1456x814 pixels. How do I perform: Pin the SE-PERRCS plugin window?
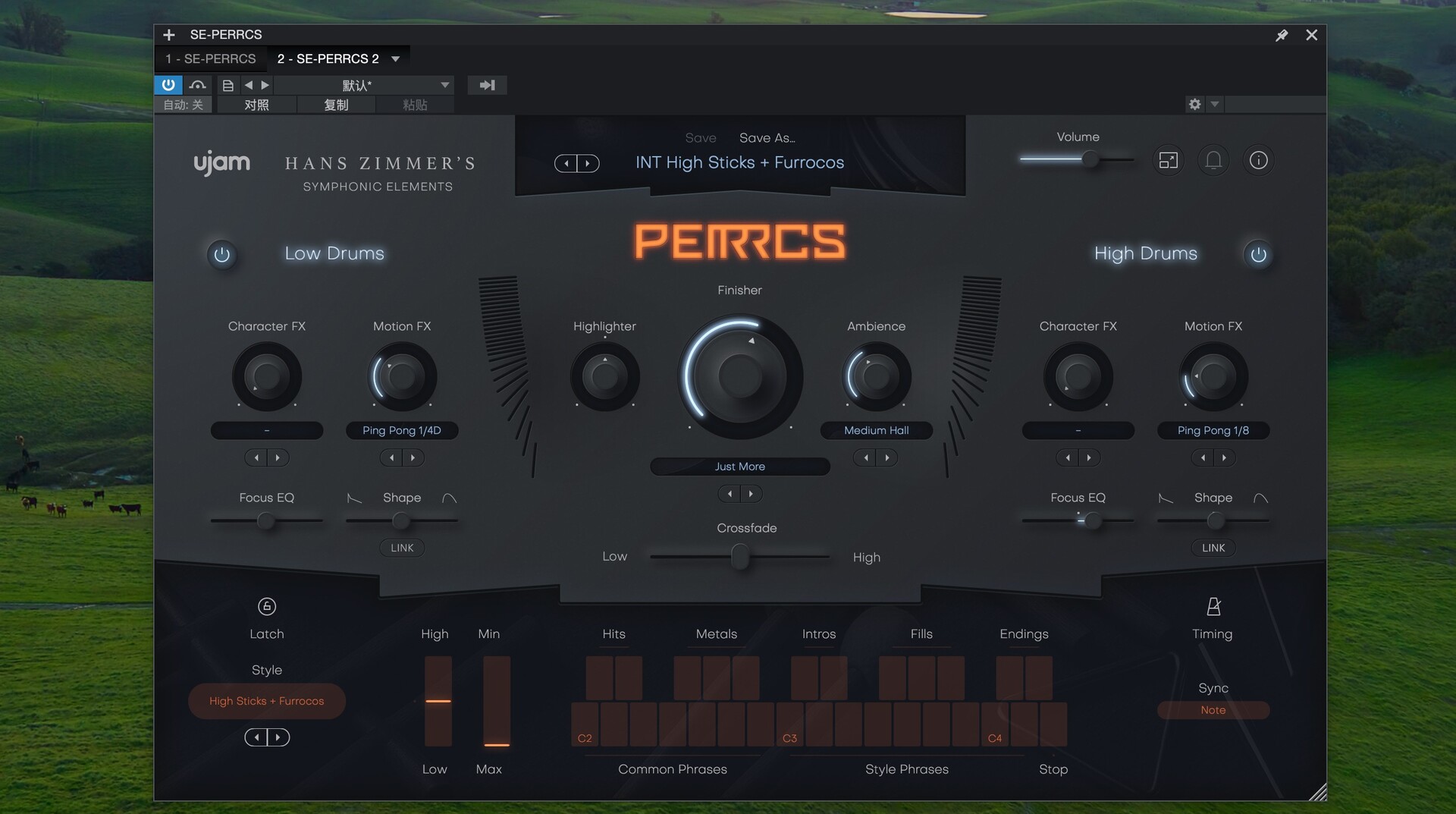[1282, 35]
